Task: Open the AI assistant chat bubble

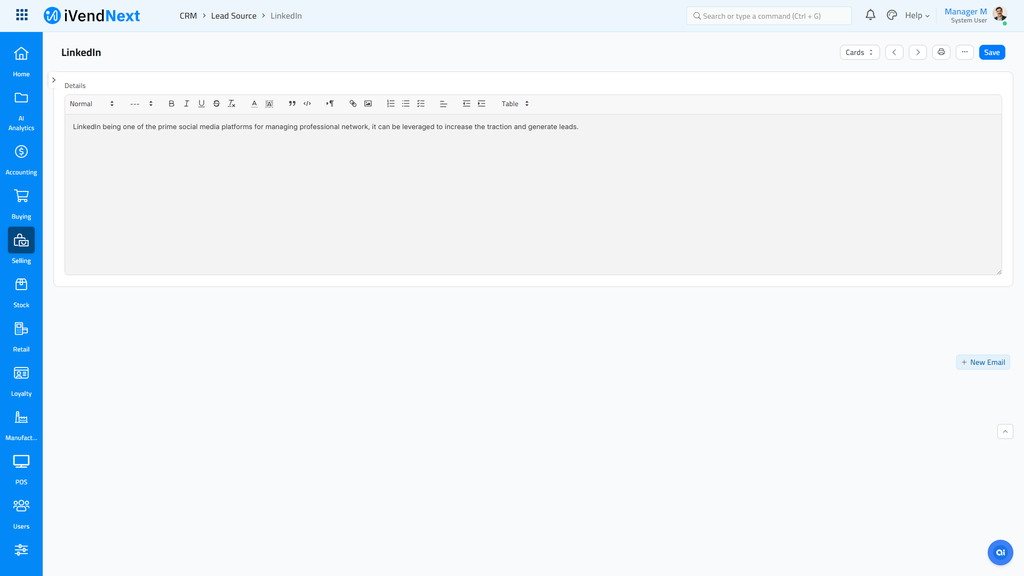Action: point(1000,552)
